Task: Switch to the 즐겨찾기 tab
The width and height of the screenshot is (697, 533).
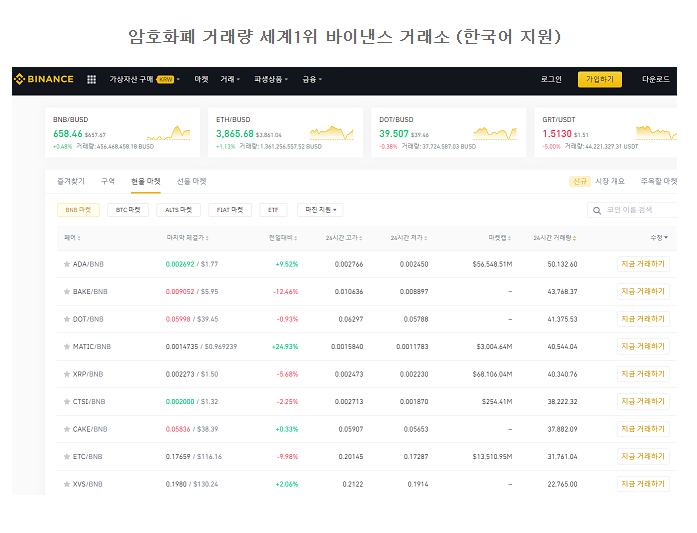Action: [x=71, y=181]
